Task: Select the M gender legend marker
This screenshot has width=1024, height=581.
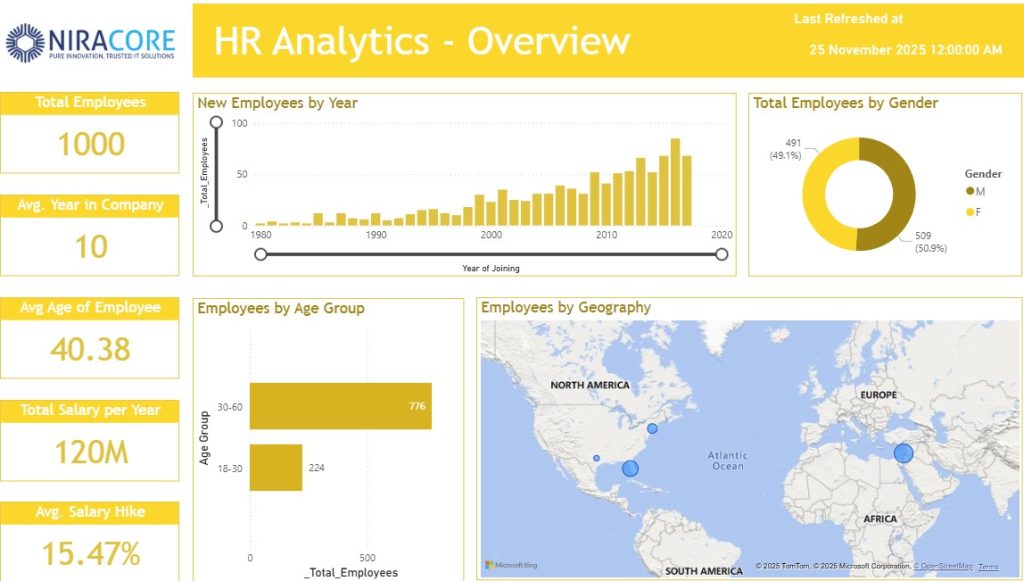Action: (970, 191)
